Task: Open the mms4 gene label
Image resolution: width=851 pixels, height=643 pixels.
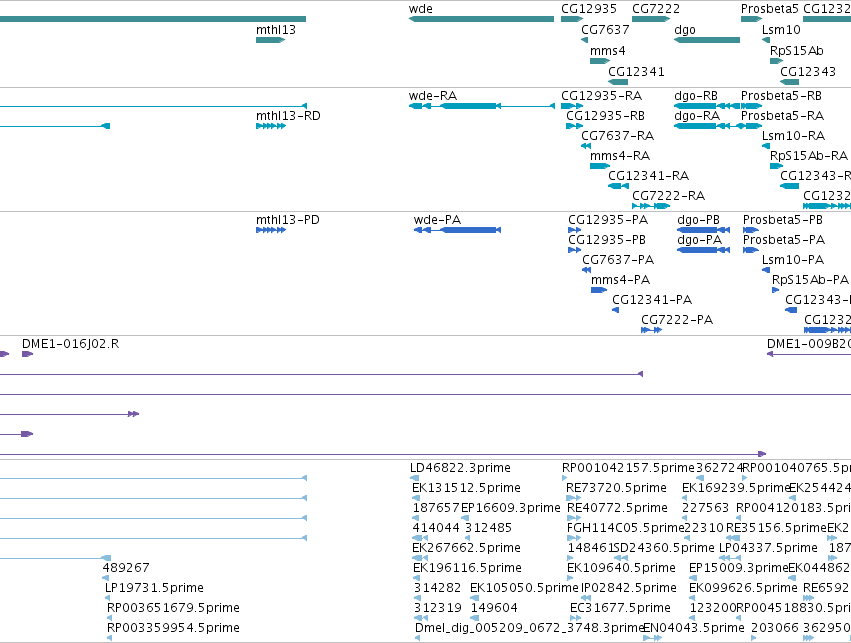Action: click(x=607, y=51)
